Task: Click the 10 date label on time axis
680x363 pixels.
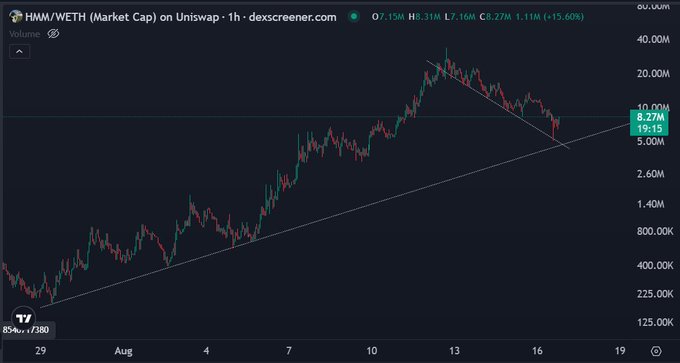Action: (372, 350)
